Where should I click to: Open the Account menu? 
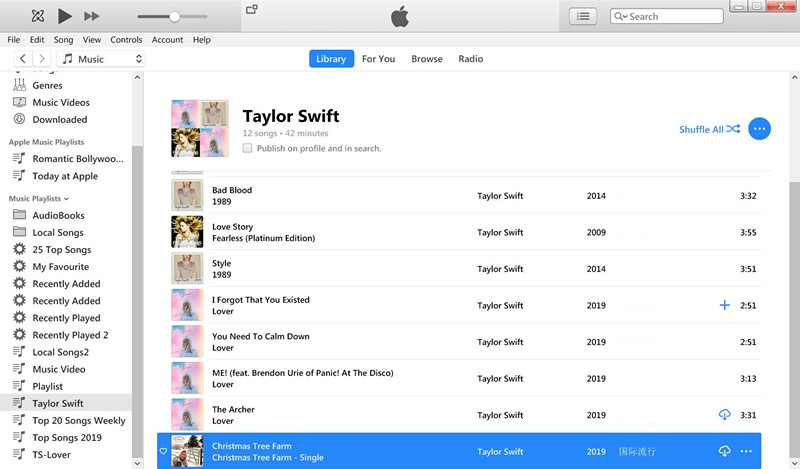pyautogui.click(x=167, y=39)
